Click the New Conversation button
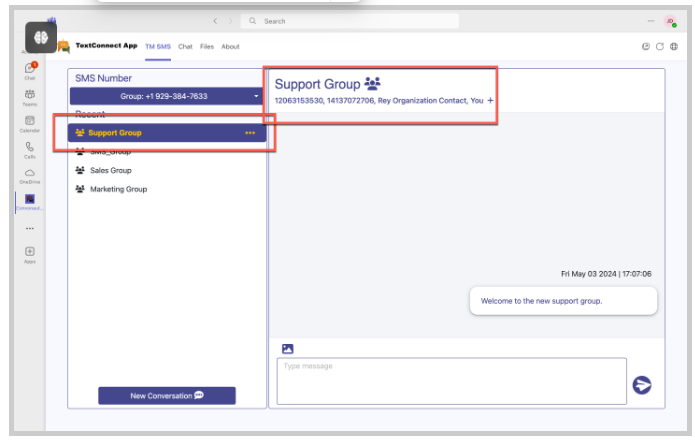The image size is (695, 444). coord(167,396)
